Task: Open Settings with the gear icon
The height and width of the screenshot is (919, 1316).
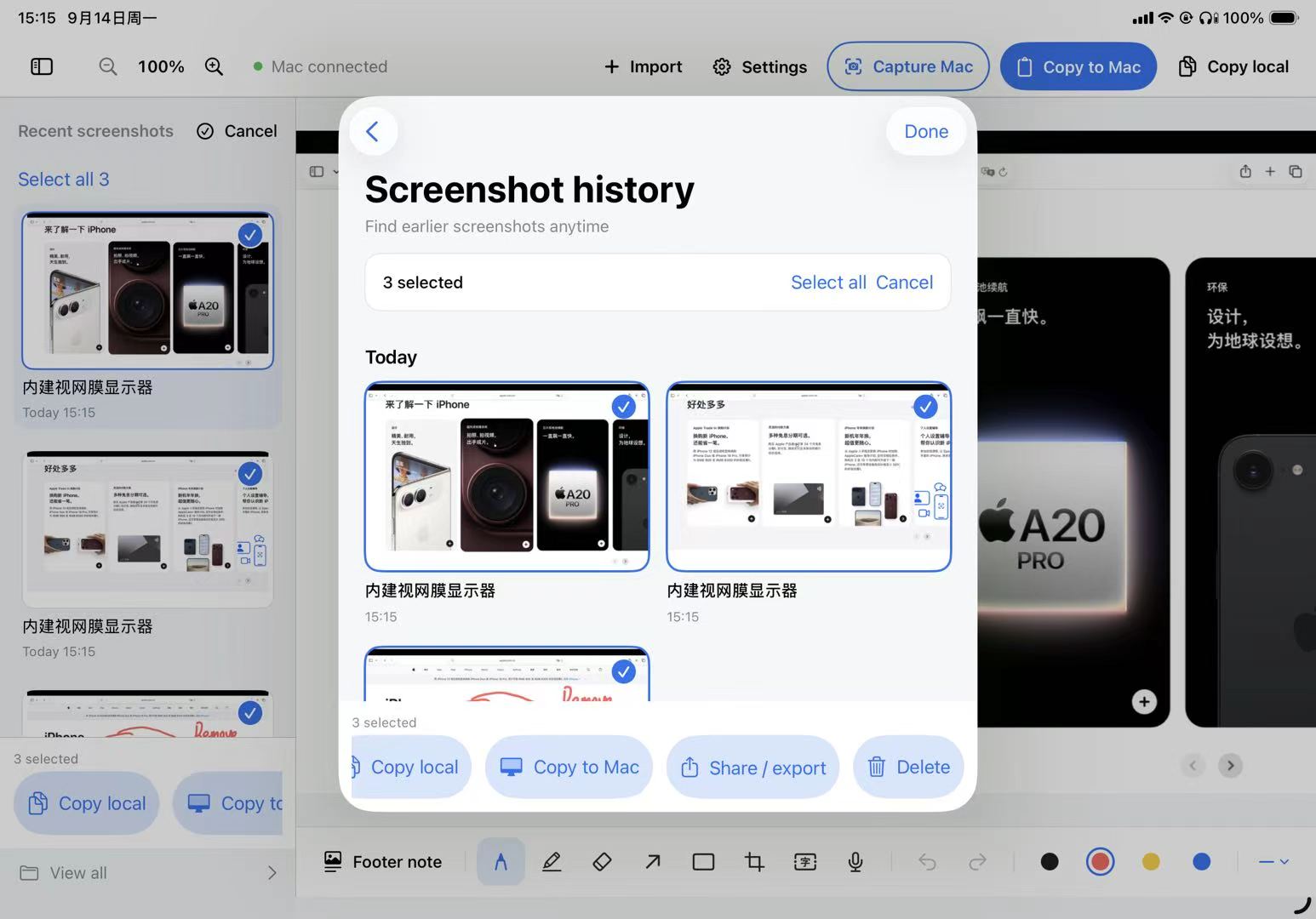Action: [759, 66]
